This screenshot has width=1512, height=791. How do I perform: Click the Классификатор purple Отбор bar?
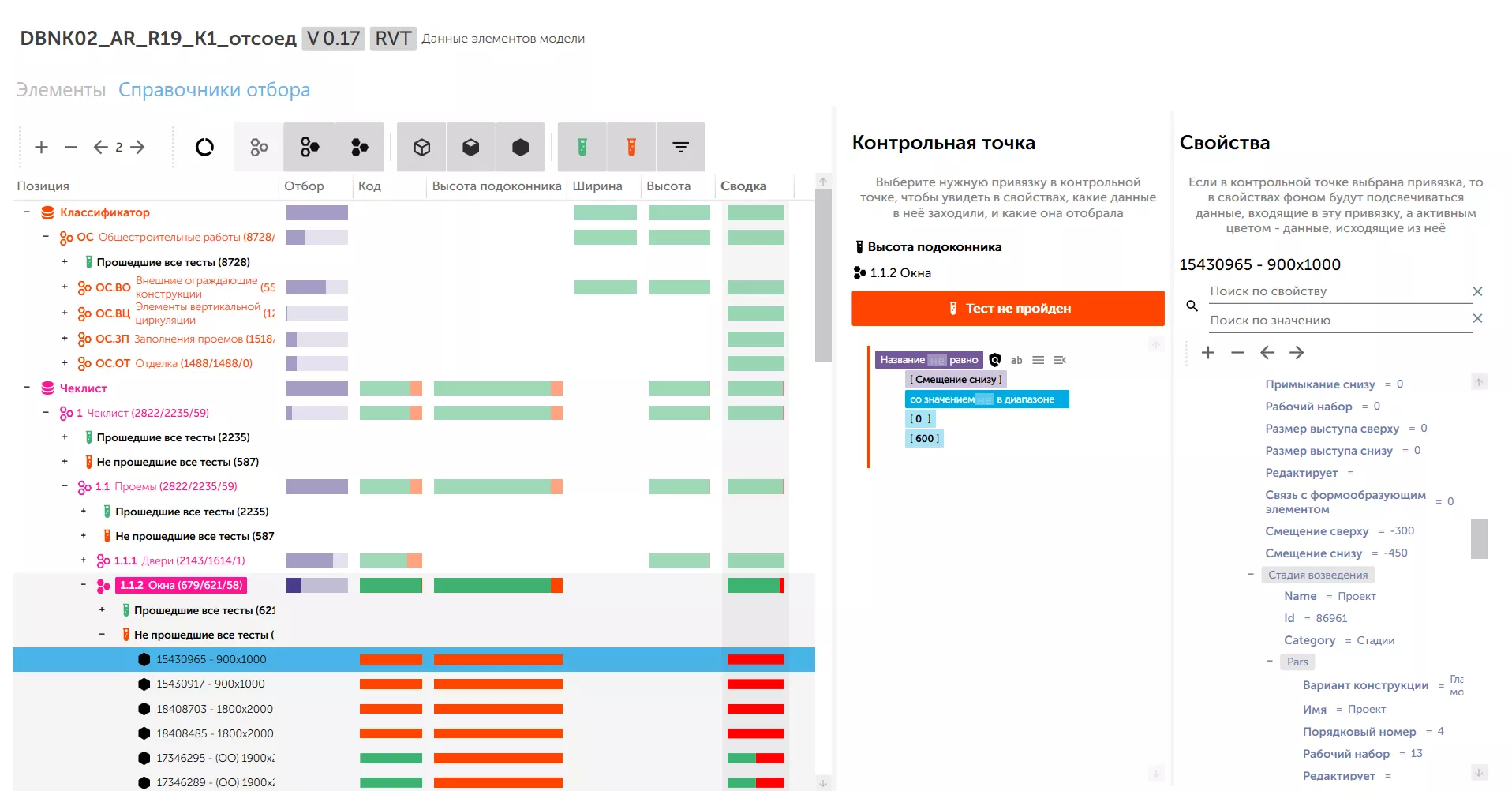tap(316, 212)
